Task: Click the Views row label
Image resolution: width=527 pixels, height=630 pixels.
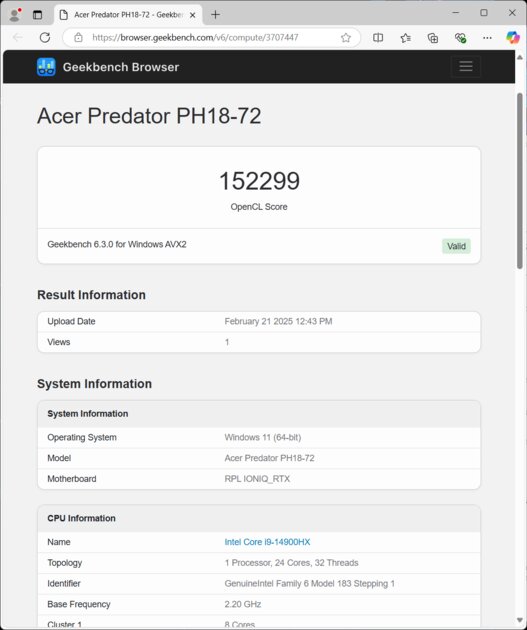Action: click(59, 342)
